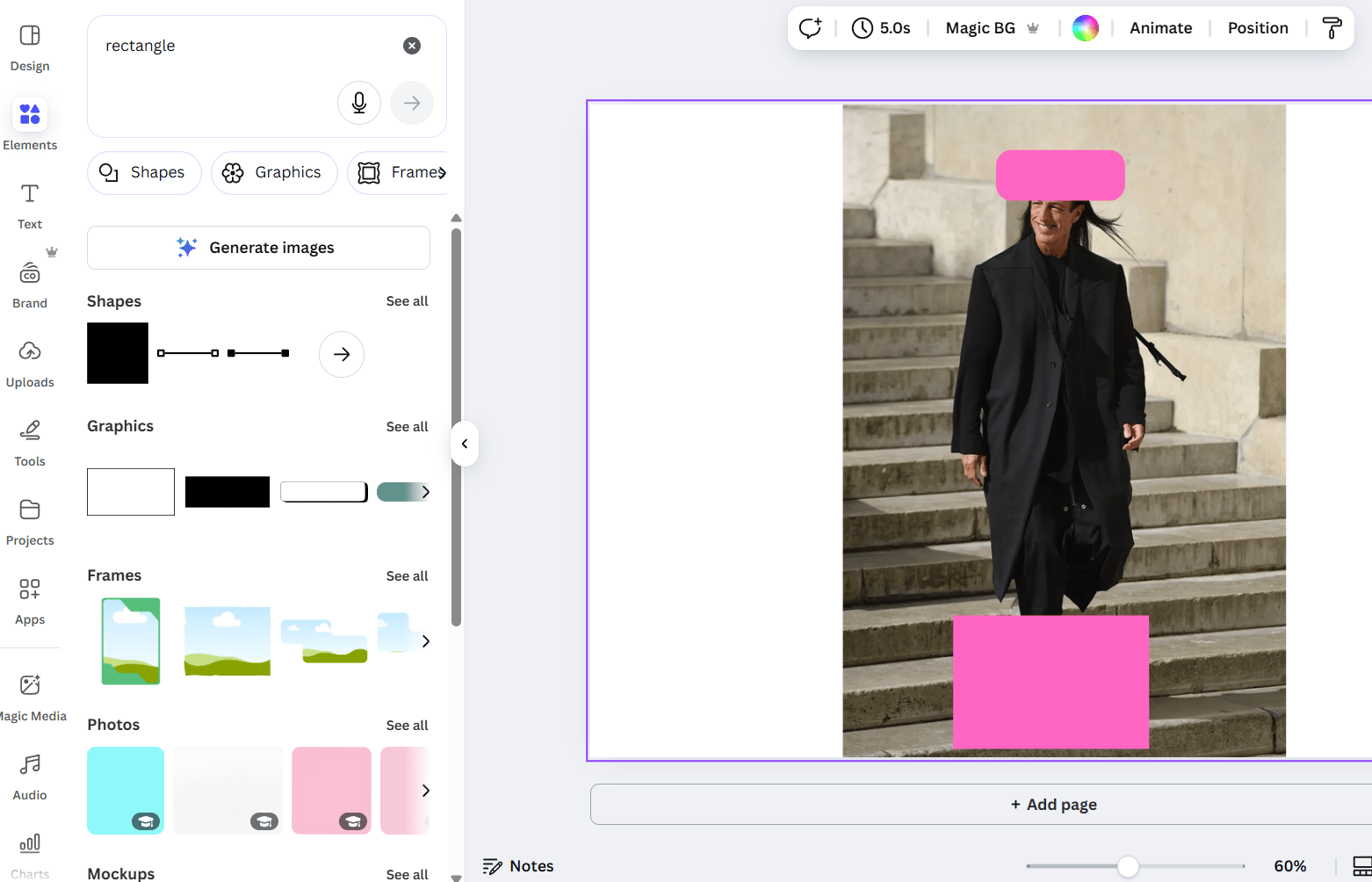Open the Brand panel
The image size is (1372, 882).
pyautogui.click(x=30, y=285)
